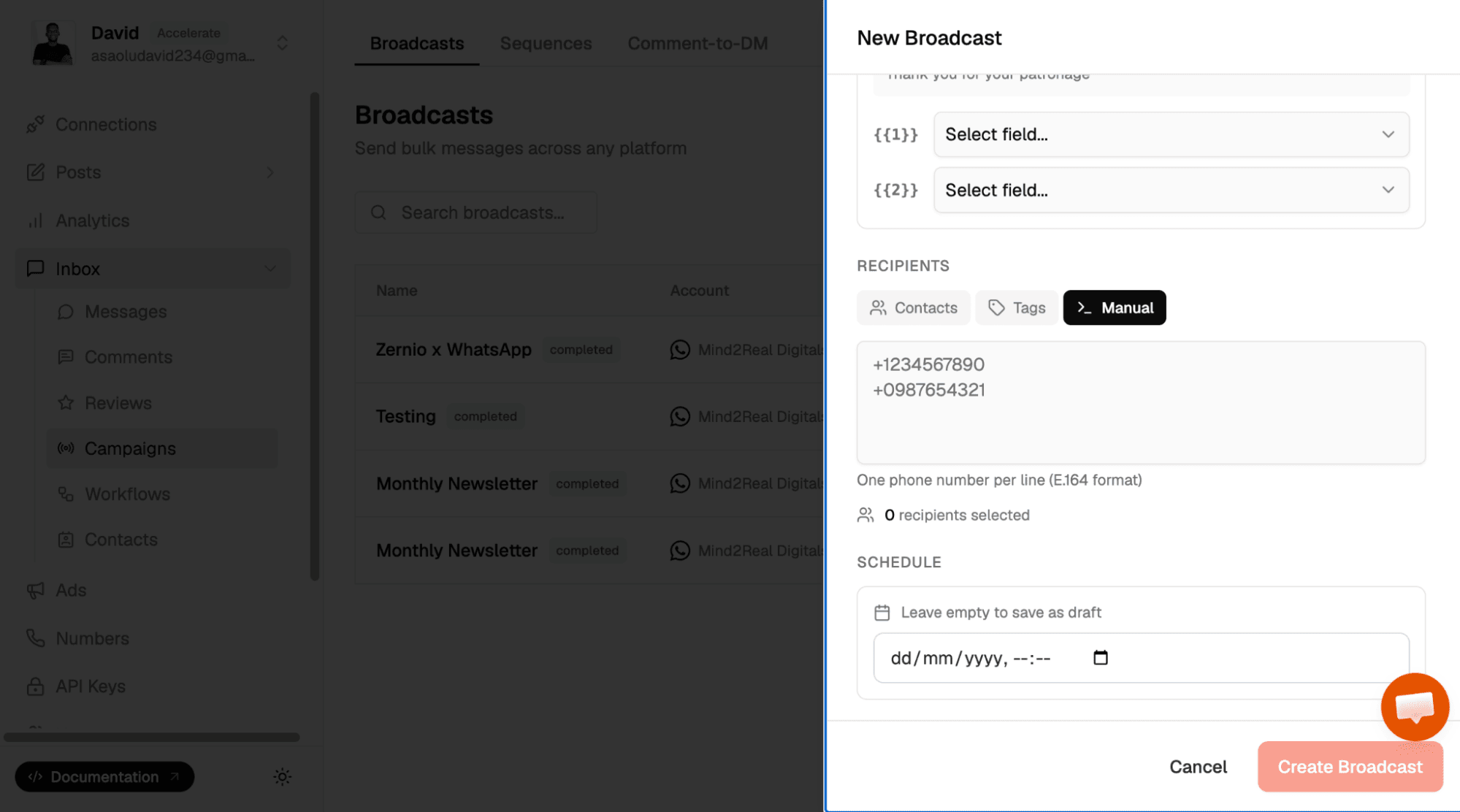Click the Cancel button
The height and width of the screenshot is (812, 1460).
point(1198,767)
